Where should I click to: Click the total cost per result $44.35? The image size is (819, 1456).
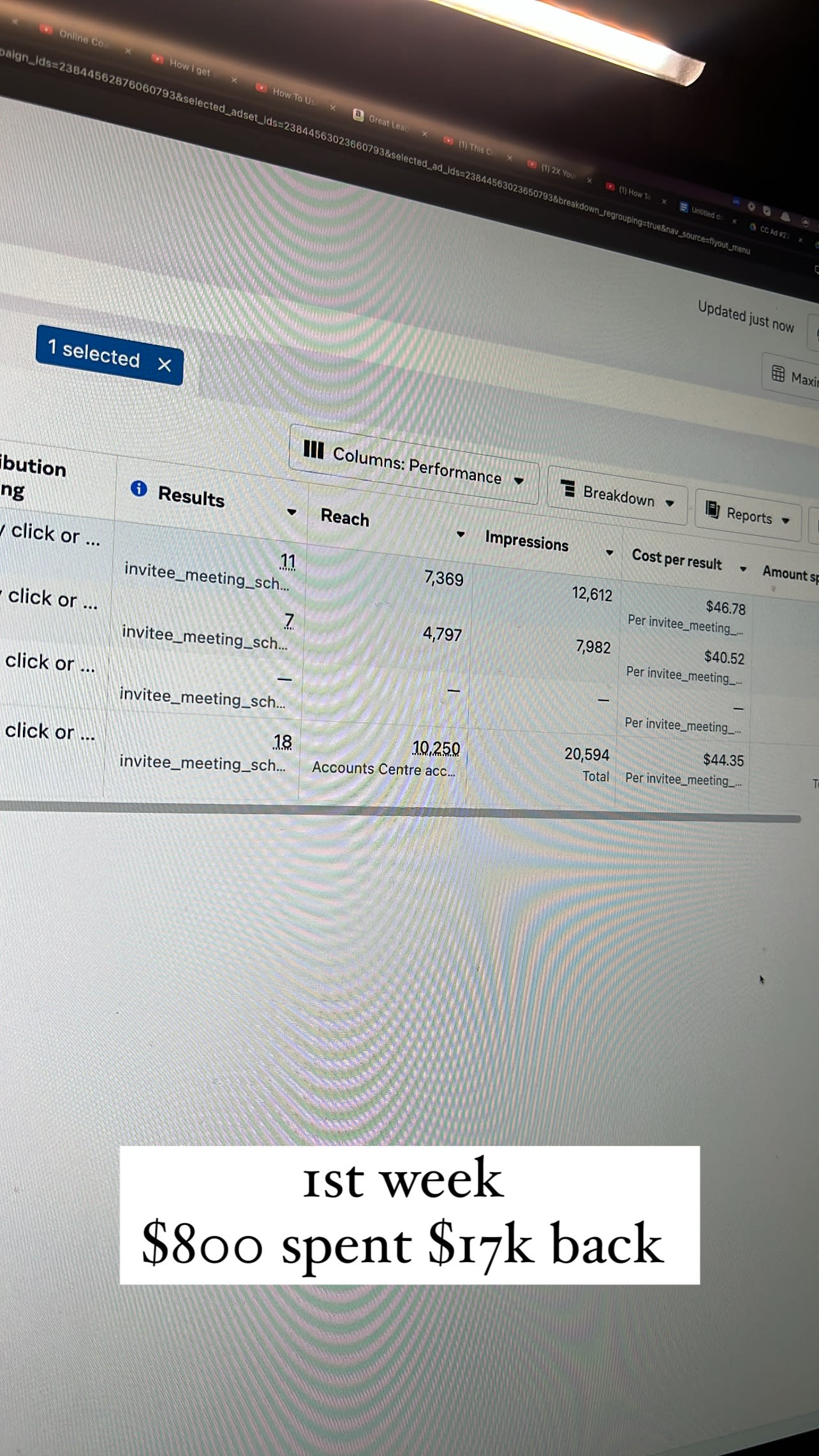pos(723,759)
